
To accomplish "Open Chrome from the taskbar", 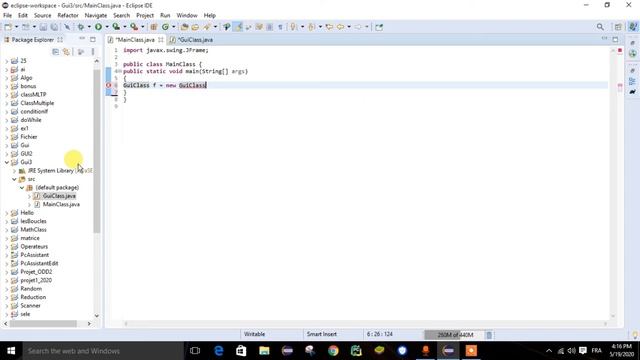I will click(x=333, y=351).
